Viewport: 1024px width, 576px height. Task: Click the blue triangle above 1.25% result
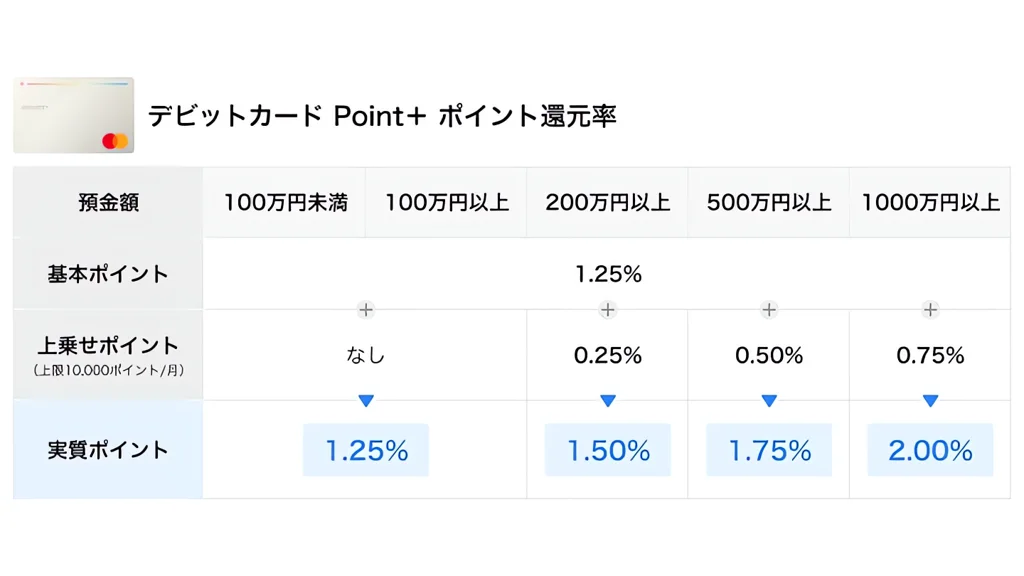[366, 400]
